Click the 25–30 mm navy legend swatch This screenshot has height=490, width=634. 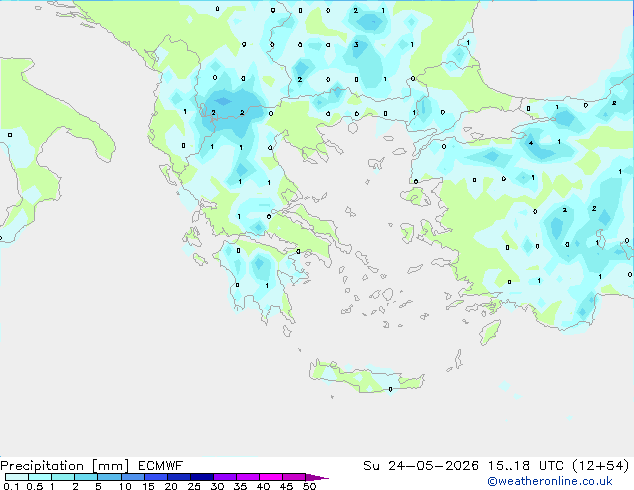(x=201, y=477)
